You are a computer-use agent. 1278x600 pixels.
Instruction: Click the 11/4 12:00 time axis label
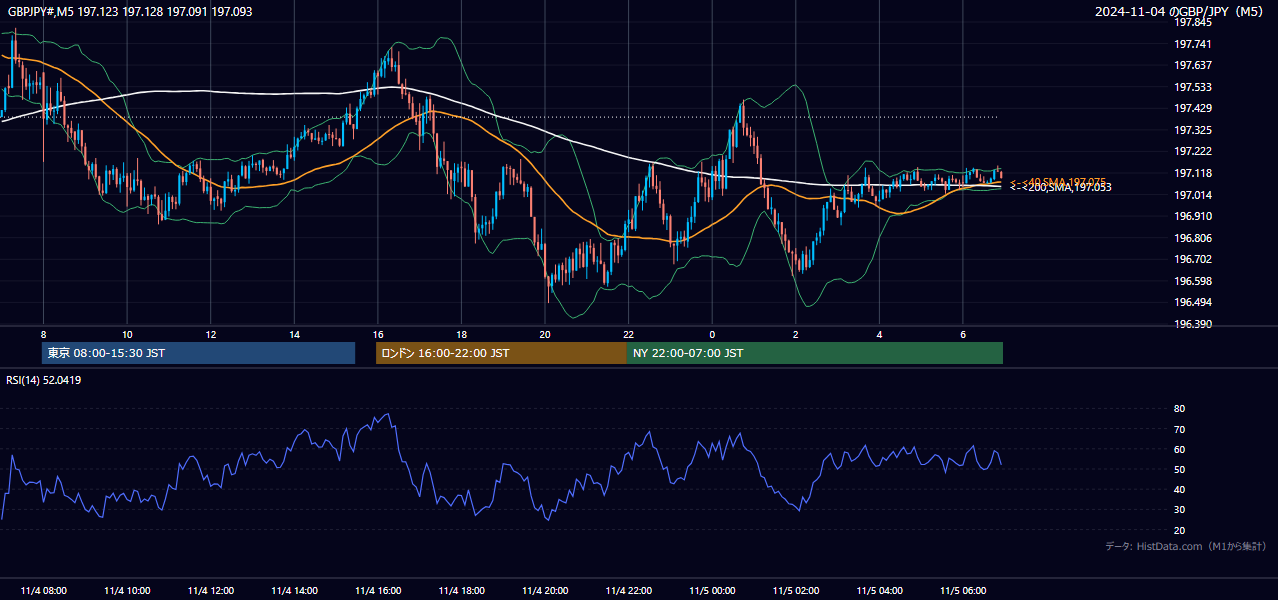pyautogui.click(x=211, y=590)
